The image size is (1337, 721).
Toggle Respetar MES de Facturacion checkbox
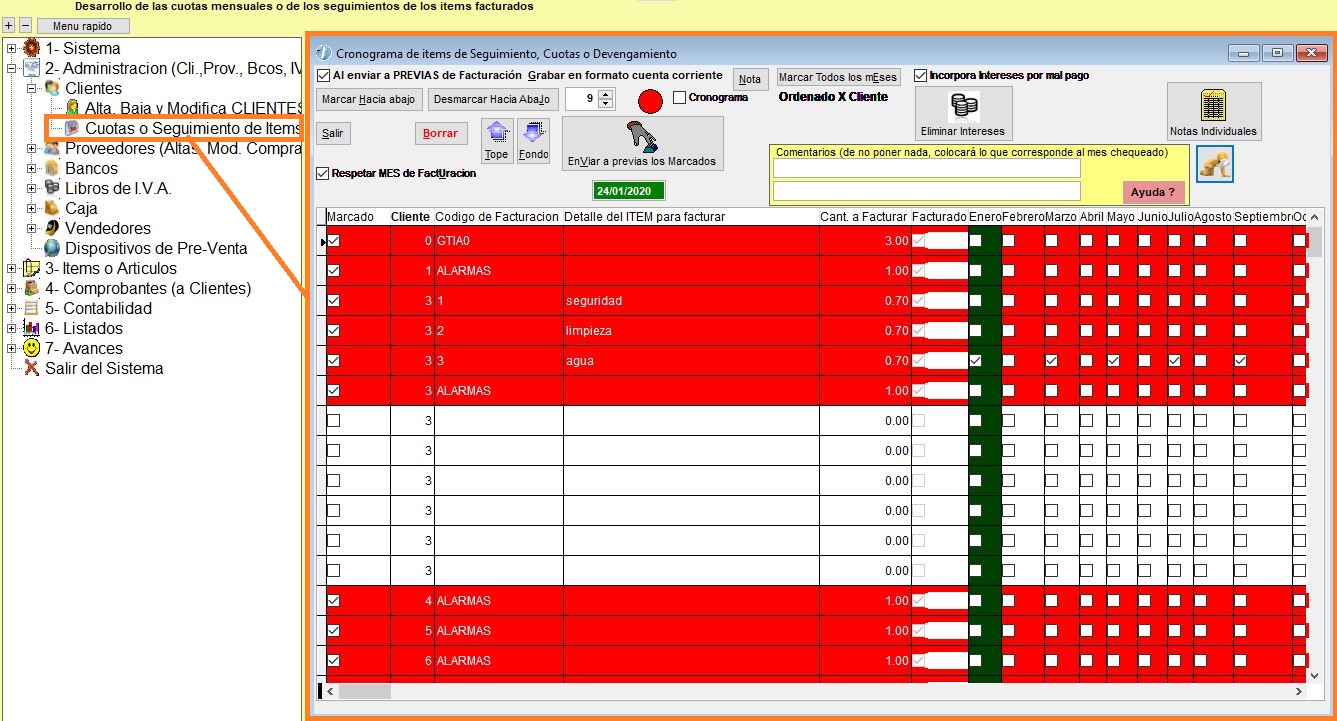323,173
